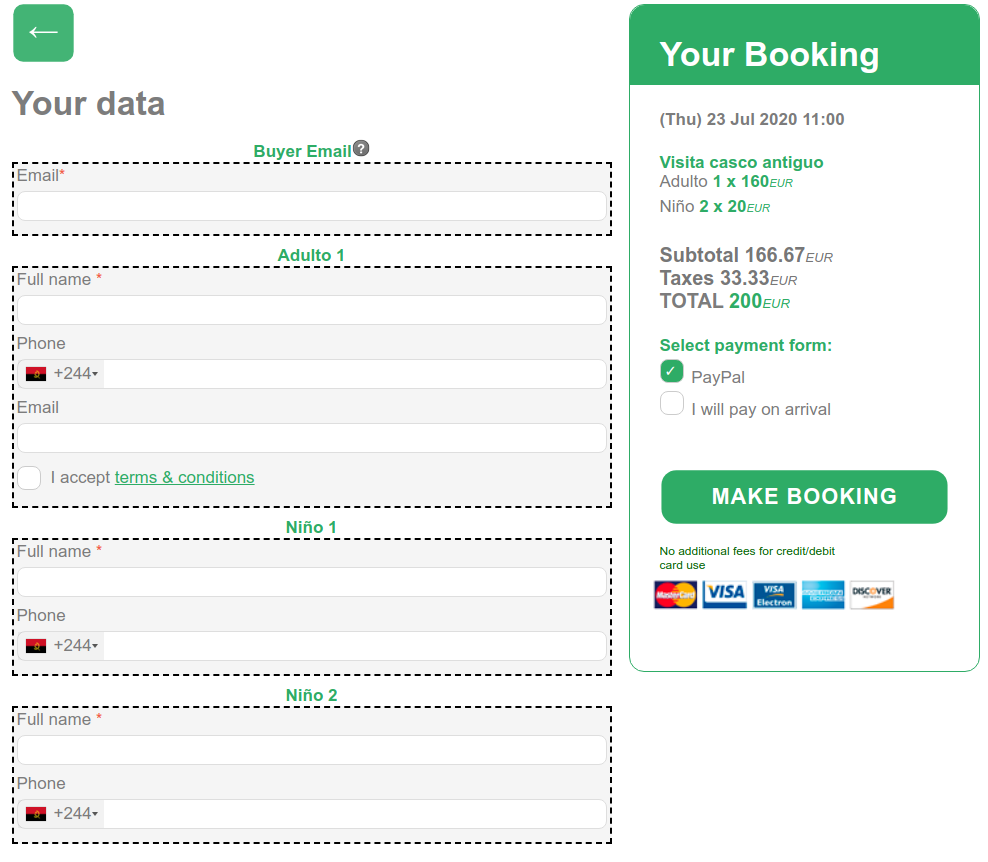Click the Adulto 1 Email input field
Screen dimensions: 988x862
pyautogui.click(x=311, y=438)
